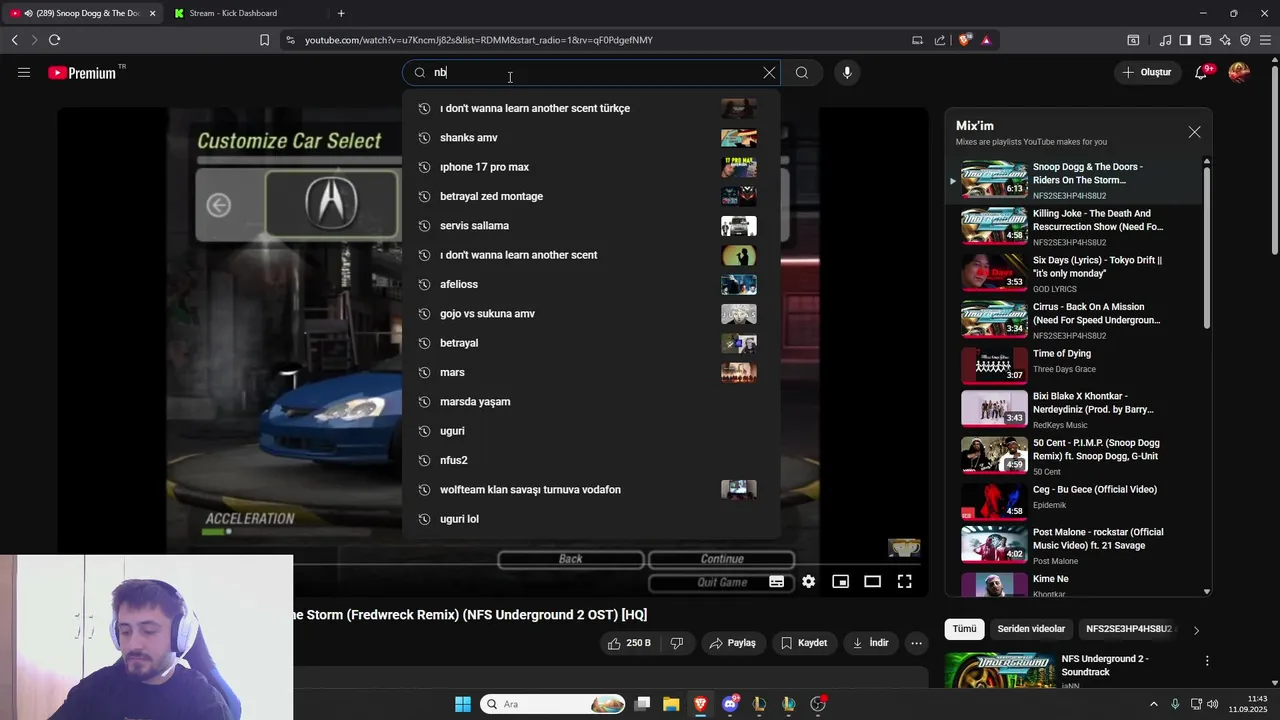
Task: Open the Leo AI sparkle icon
Action: tap(1225, 40)
